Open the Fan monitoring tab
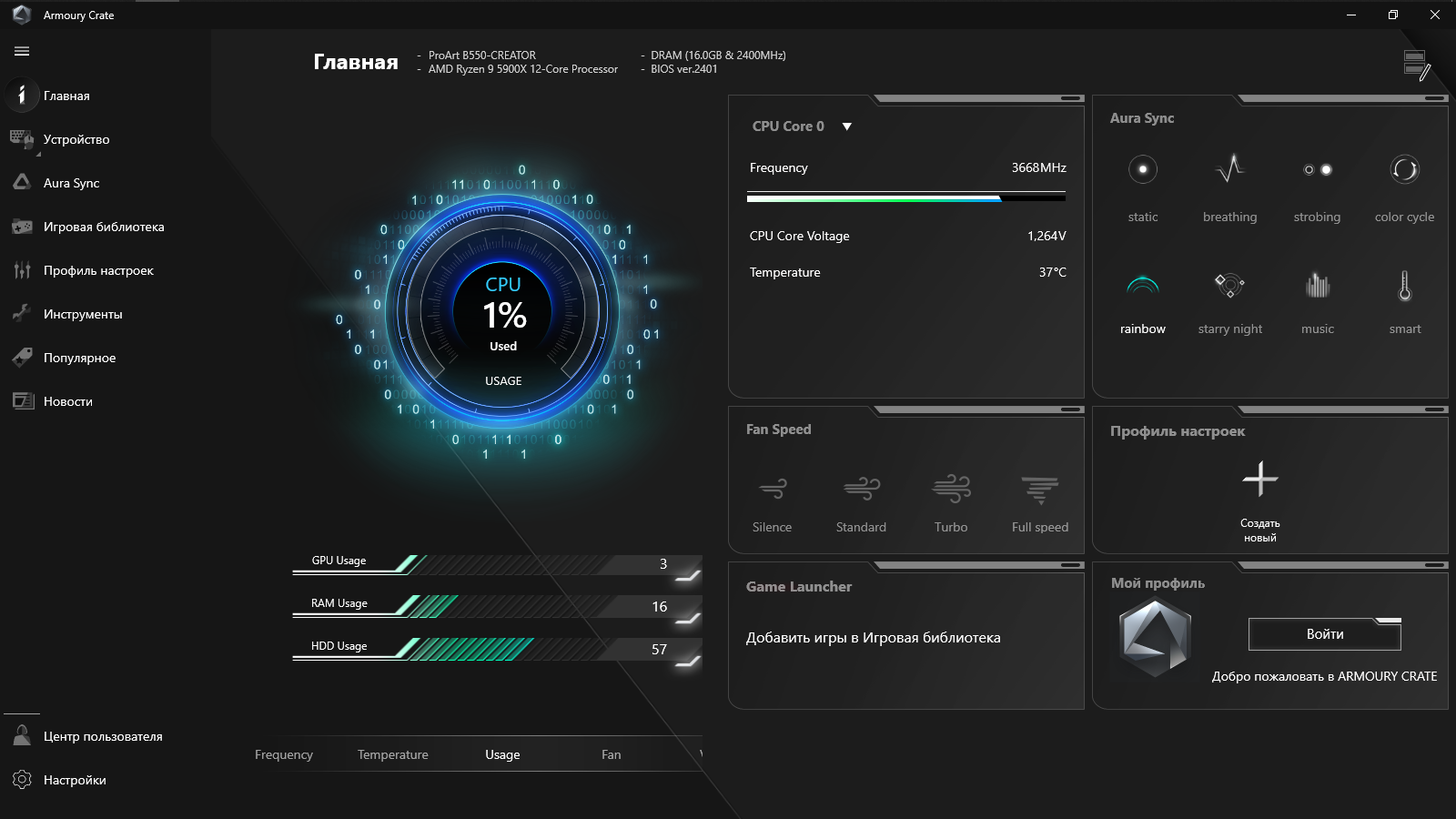The height and width of the screenshot is (819, 1456). [x=611, y=754]
